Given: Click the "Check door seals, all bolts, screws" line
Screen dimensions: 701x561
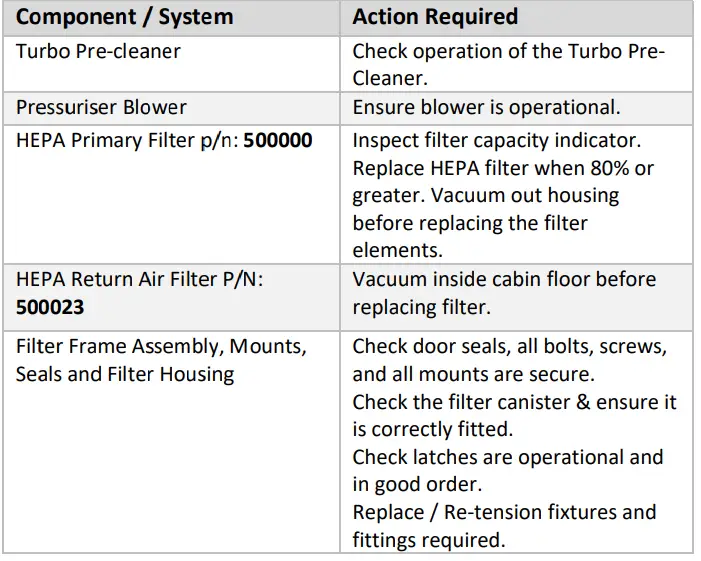Looking at the screenshot, I should point(510,347).
